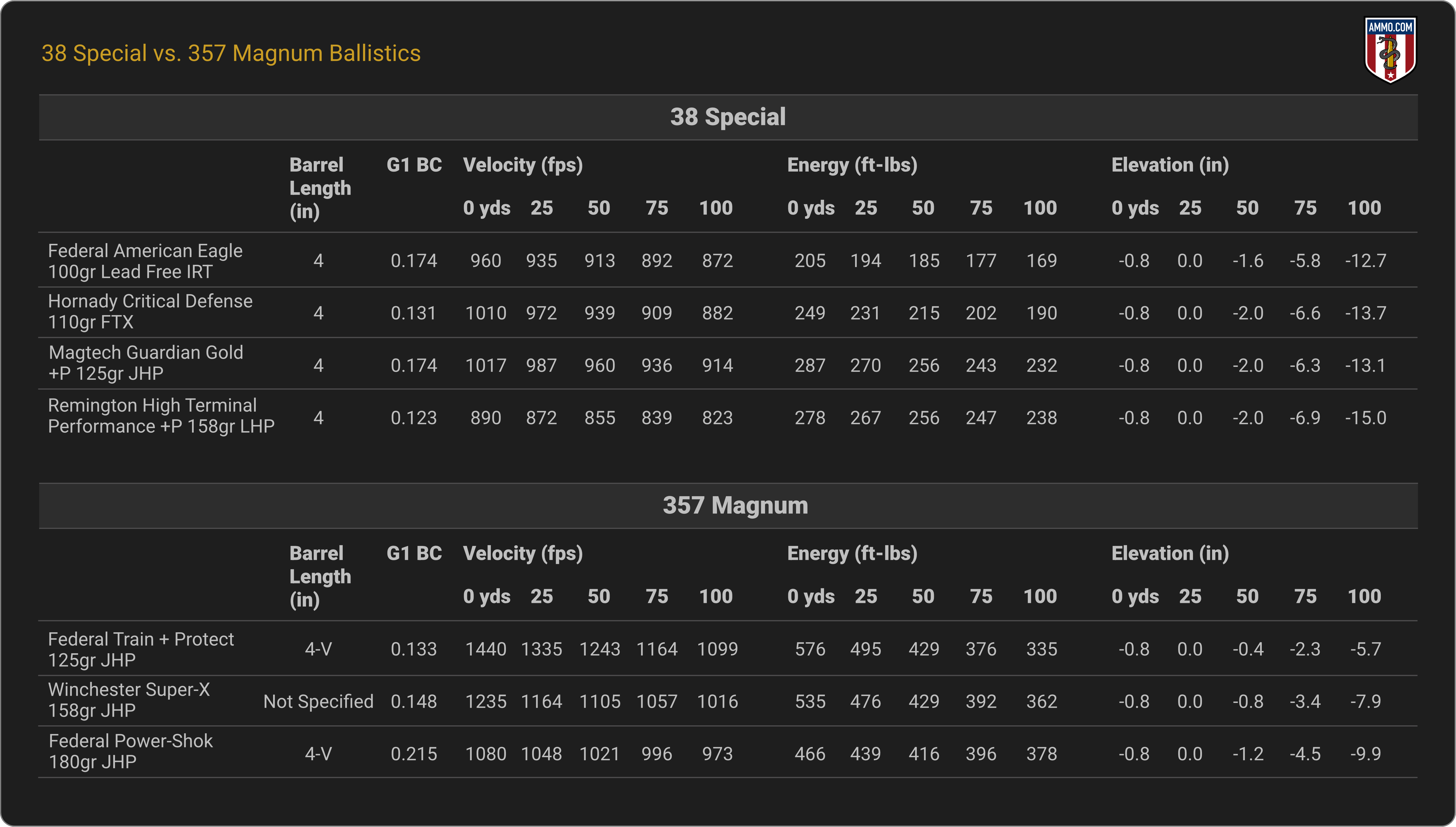The image size is (1456, 827).
Task: Select muzzle velocity 1017 for Magtech Guardian Gold
Action: click(x=486, y=365)
